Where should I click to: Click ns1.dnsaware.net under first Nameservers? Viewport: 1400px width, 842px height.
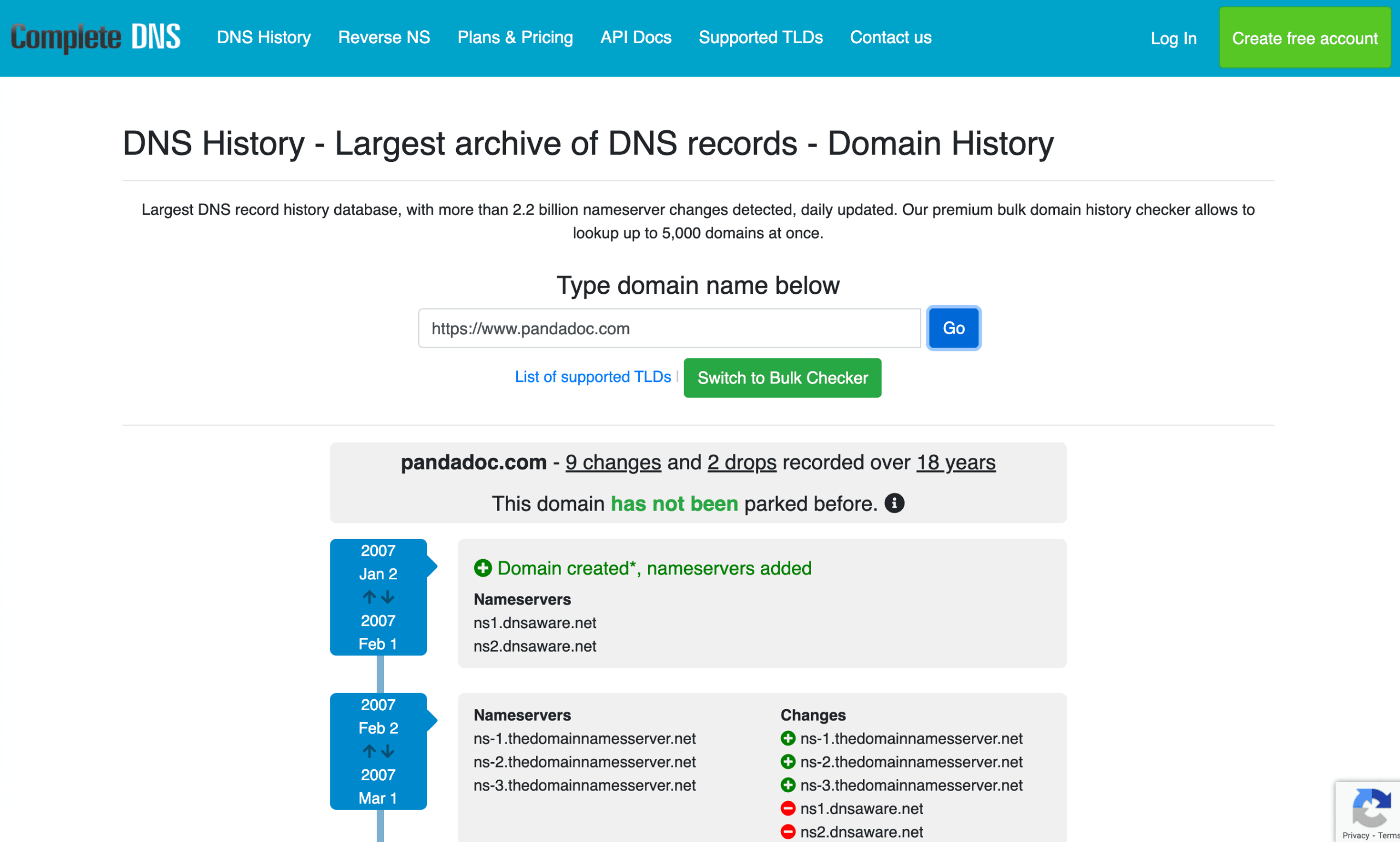pyautogui.click(x=535, y=623)
